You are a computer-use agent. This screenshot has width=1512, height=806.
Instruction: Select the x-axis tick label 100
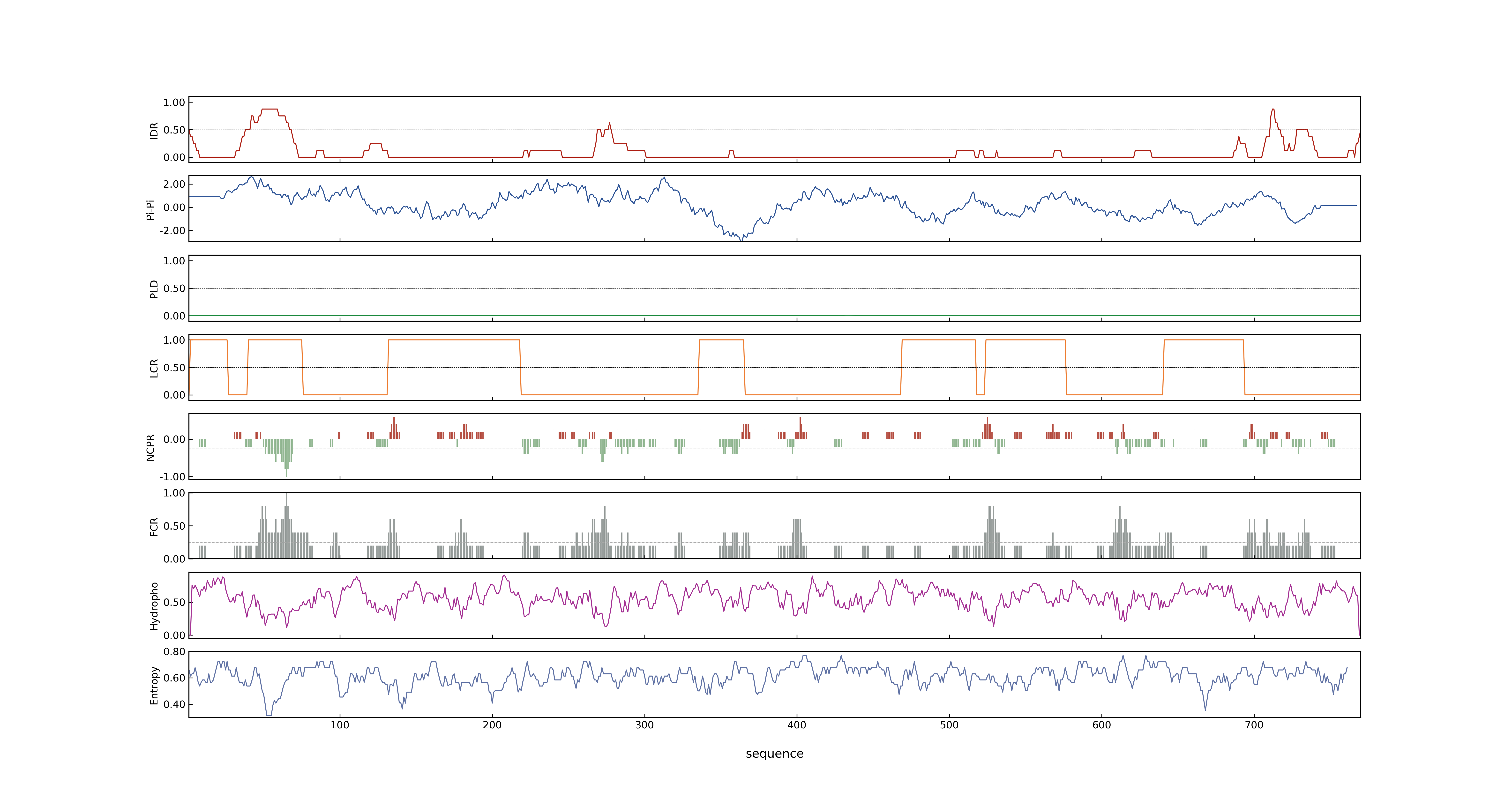tap(340, 725)
